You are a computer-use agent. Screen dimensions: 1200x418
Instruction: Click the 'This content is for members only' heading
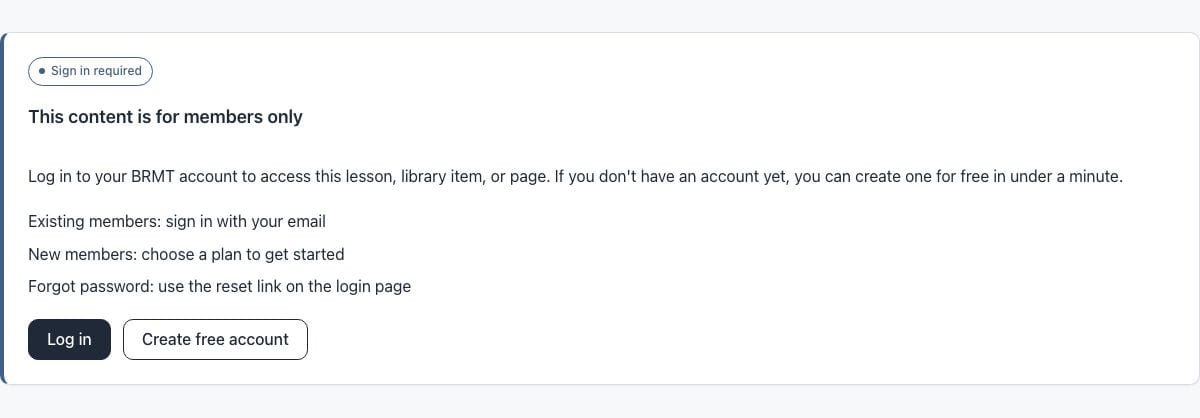165,117
